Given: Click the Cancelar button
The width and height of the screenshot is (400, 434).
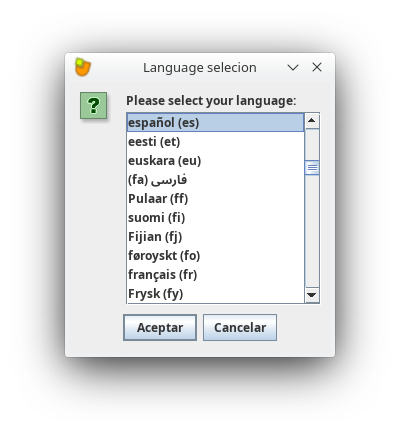Looking at the screenshot, I should (240, 327).
